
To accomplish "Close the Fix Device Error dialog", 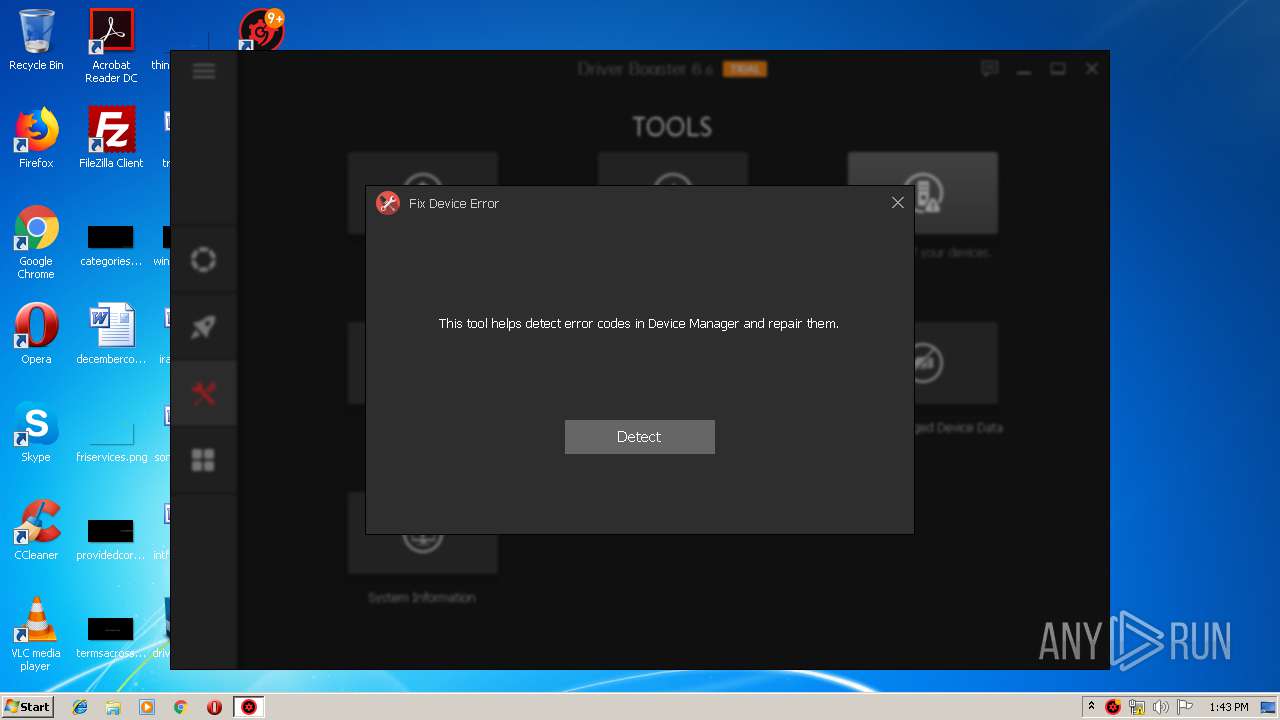I will tap(898, 203).
